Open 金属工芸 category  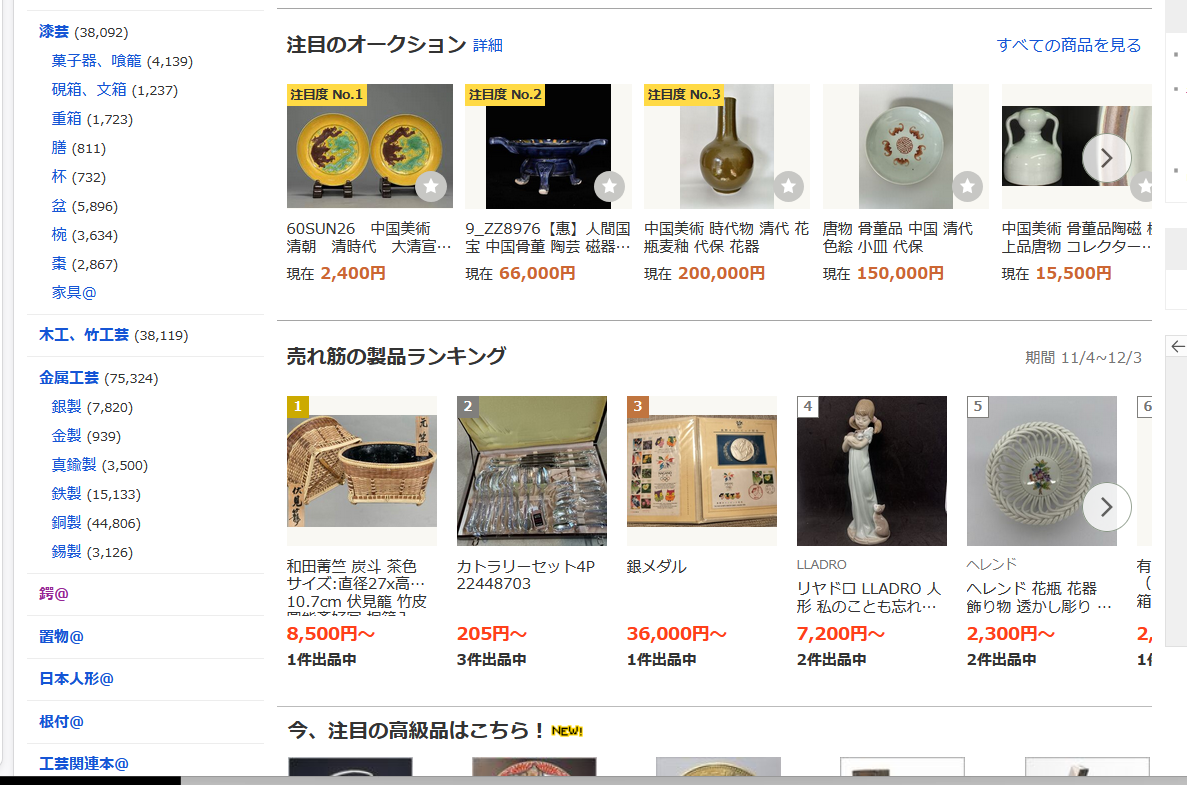(69, 378)
